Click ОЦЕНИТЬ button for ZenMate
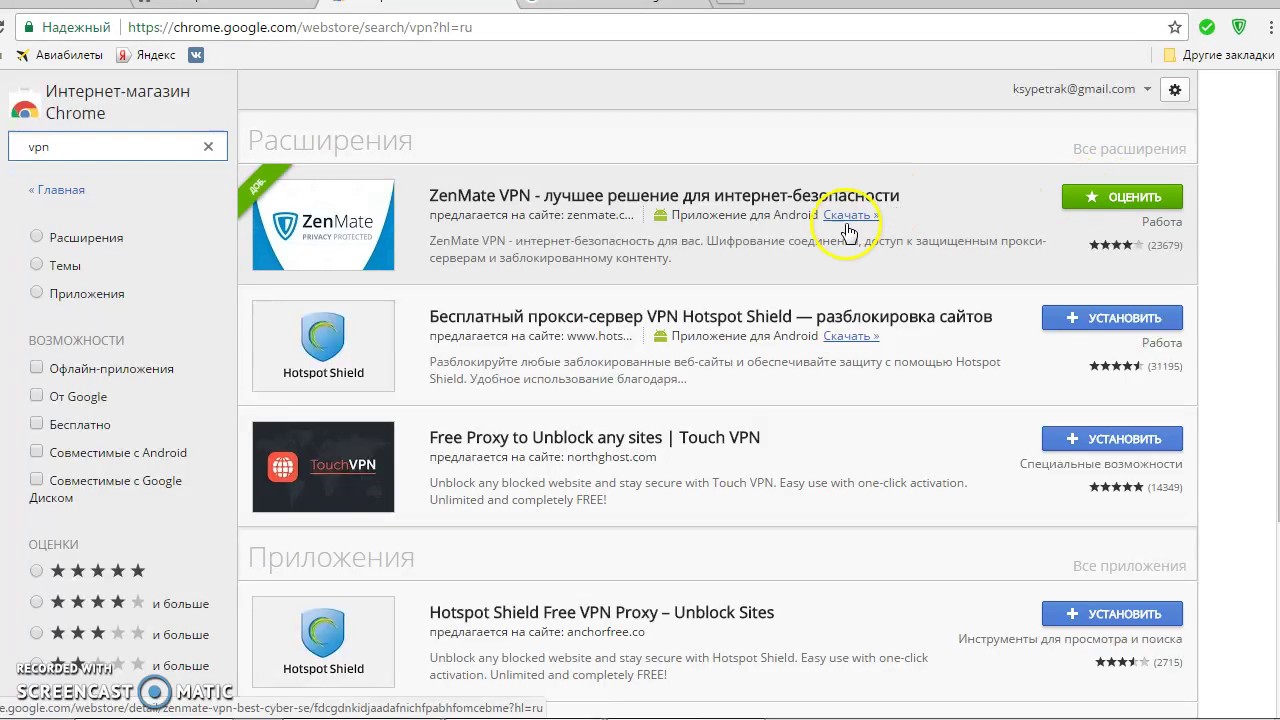The height and width of the screenshot is (720, 1280). point(1122,197)
